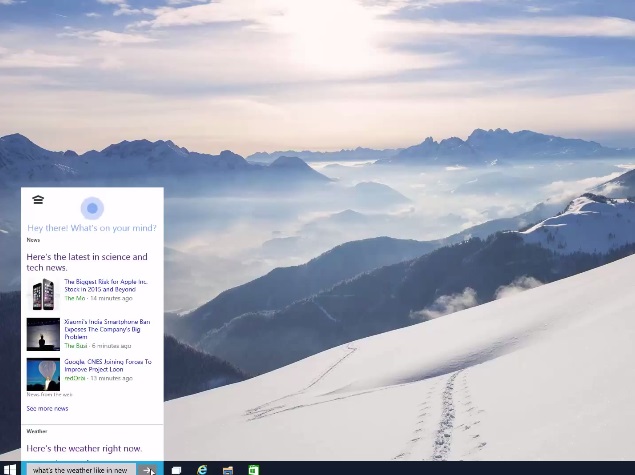Click the See more news link

click(47, 409)
